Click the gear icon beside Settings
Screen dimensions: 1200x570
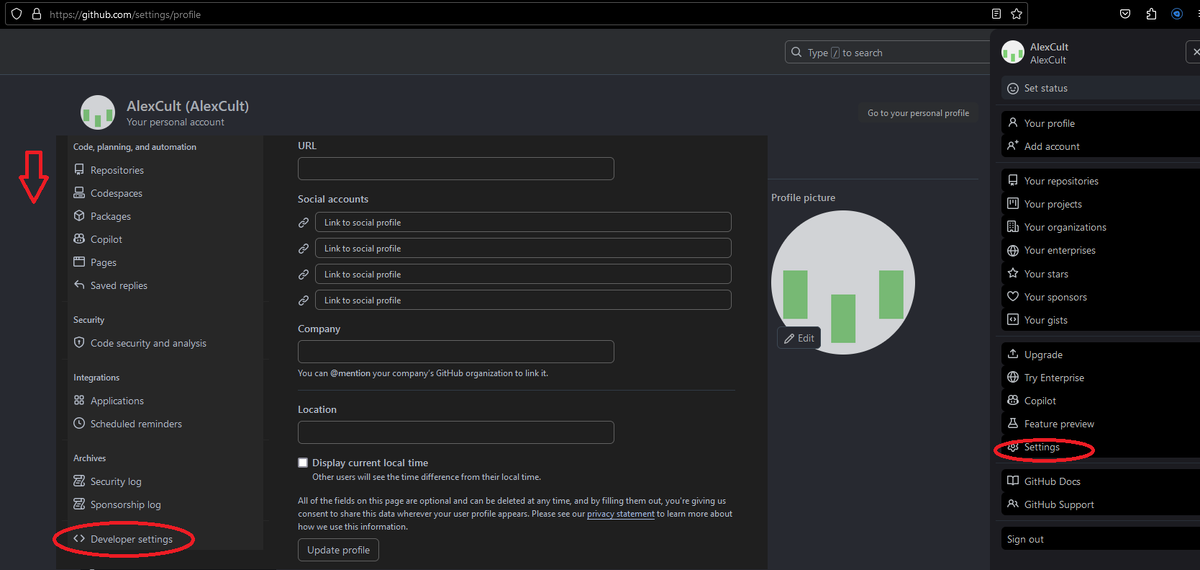click(1013, 447)
